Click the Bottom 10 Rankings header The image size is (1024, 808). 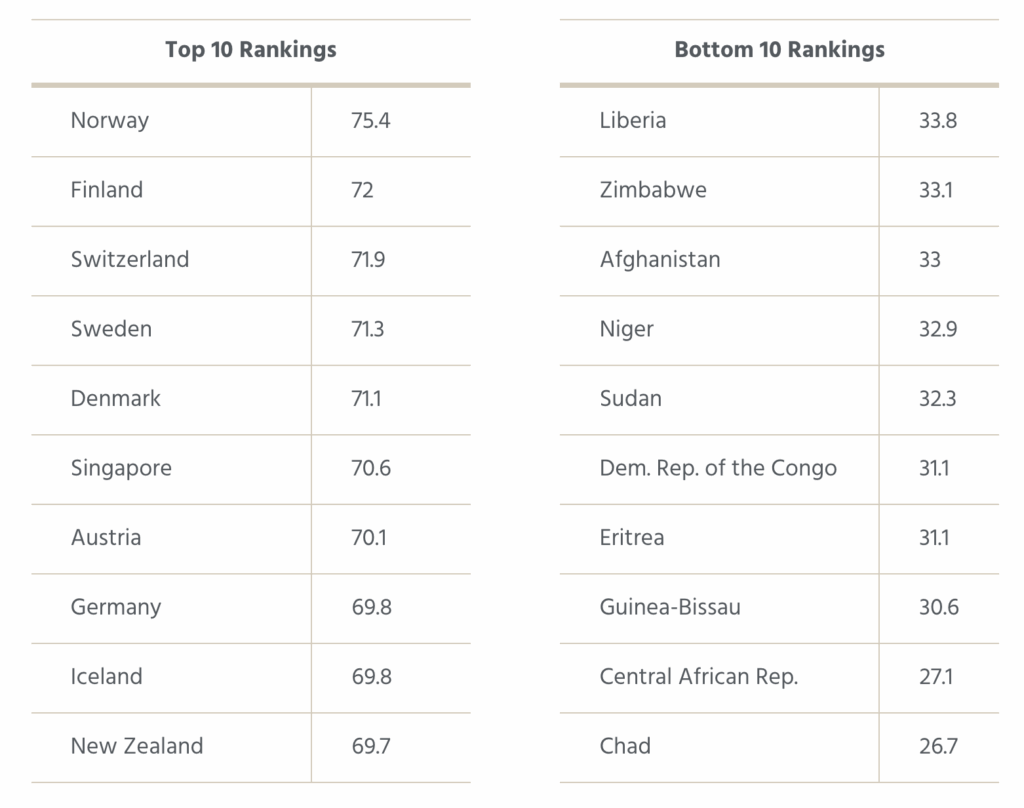coord(779,50)
